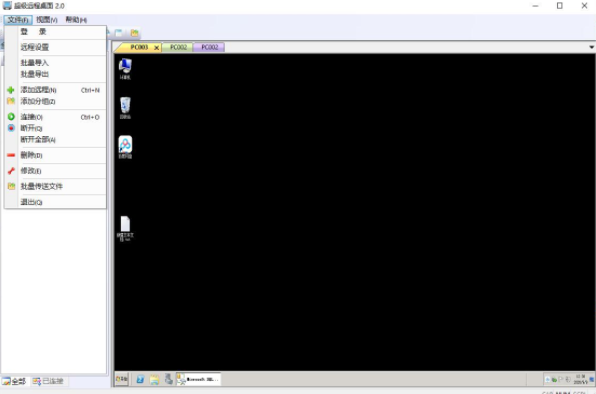Viewport: 596px width, 394px height.
Task: Open the folder icon in the main toolbar
Action: pyautogui.click(x=134, y=33)
